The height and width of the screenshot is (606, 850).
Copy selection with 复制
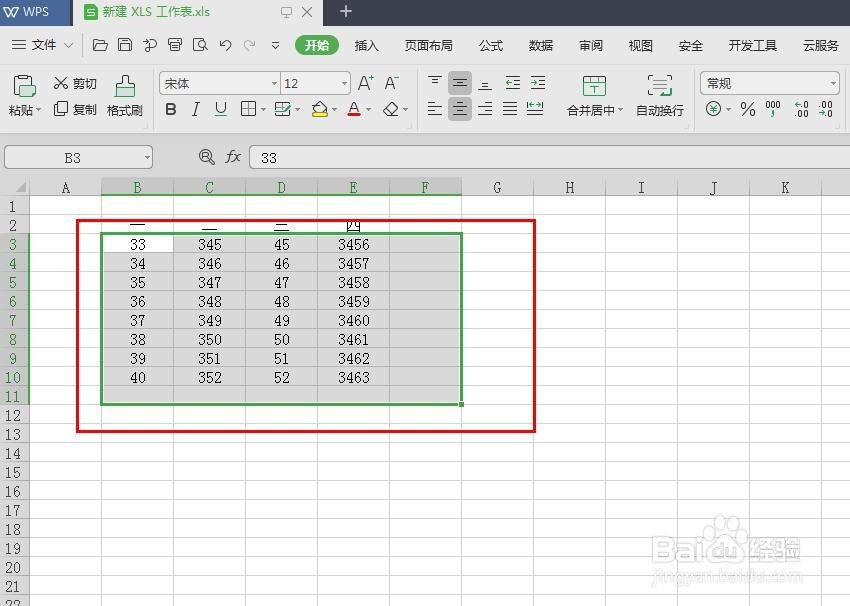point(75,109)
